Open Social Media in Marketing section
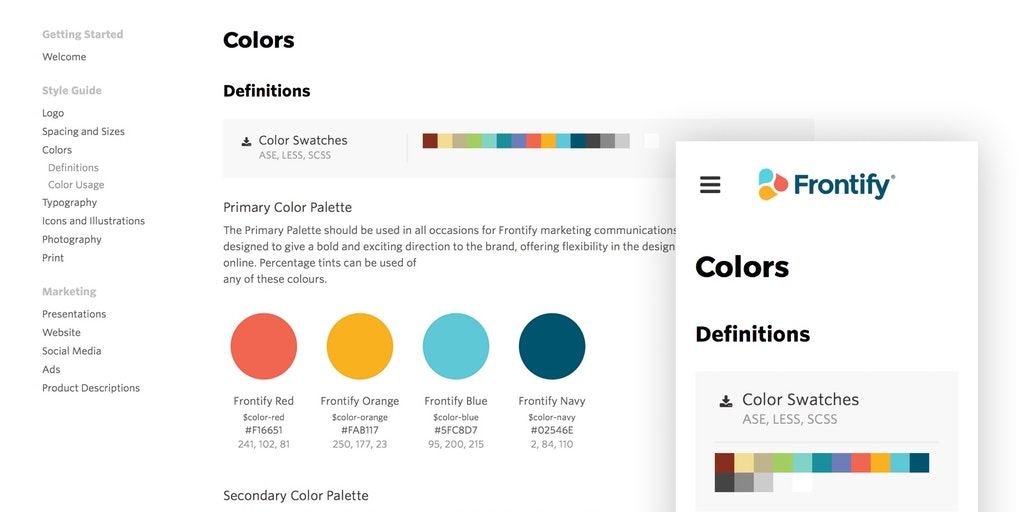The width and height of the screenshot is (1024, 512). [71, 351]
